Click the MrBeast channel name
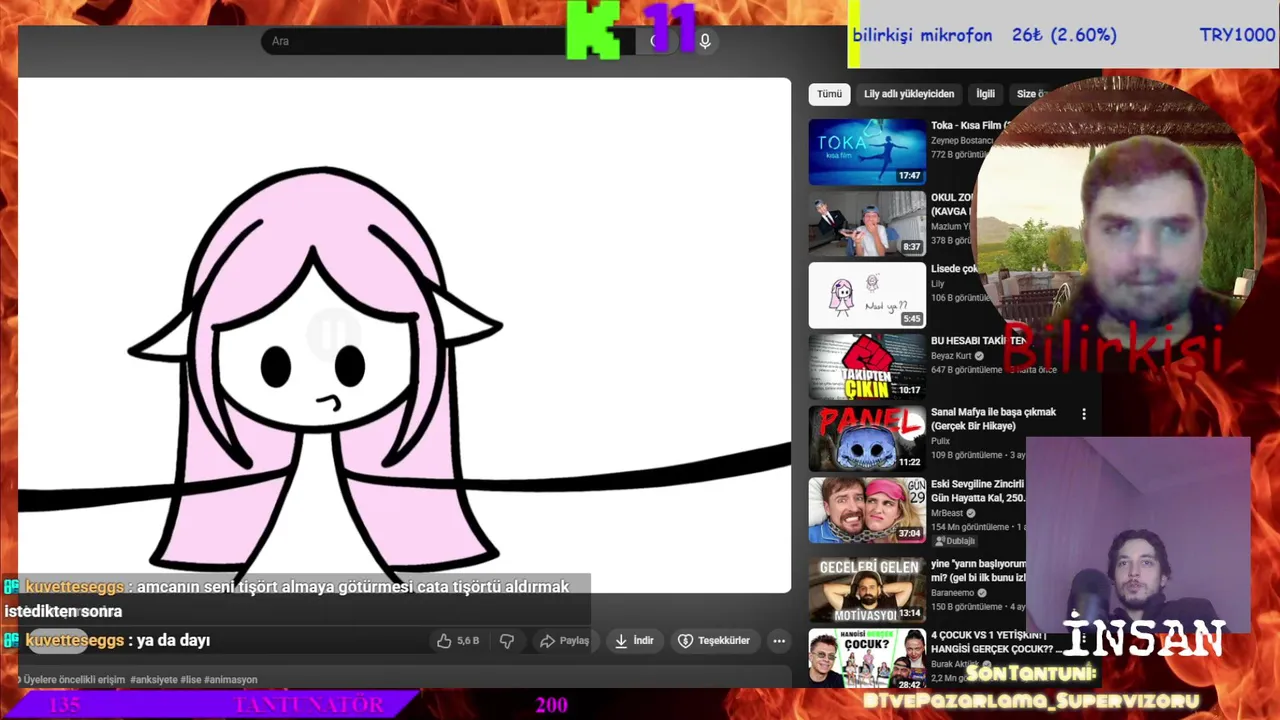 pyautogui.click(x=947, y=513)
